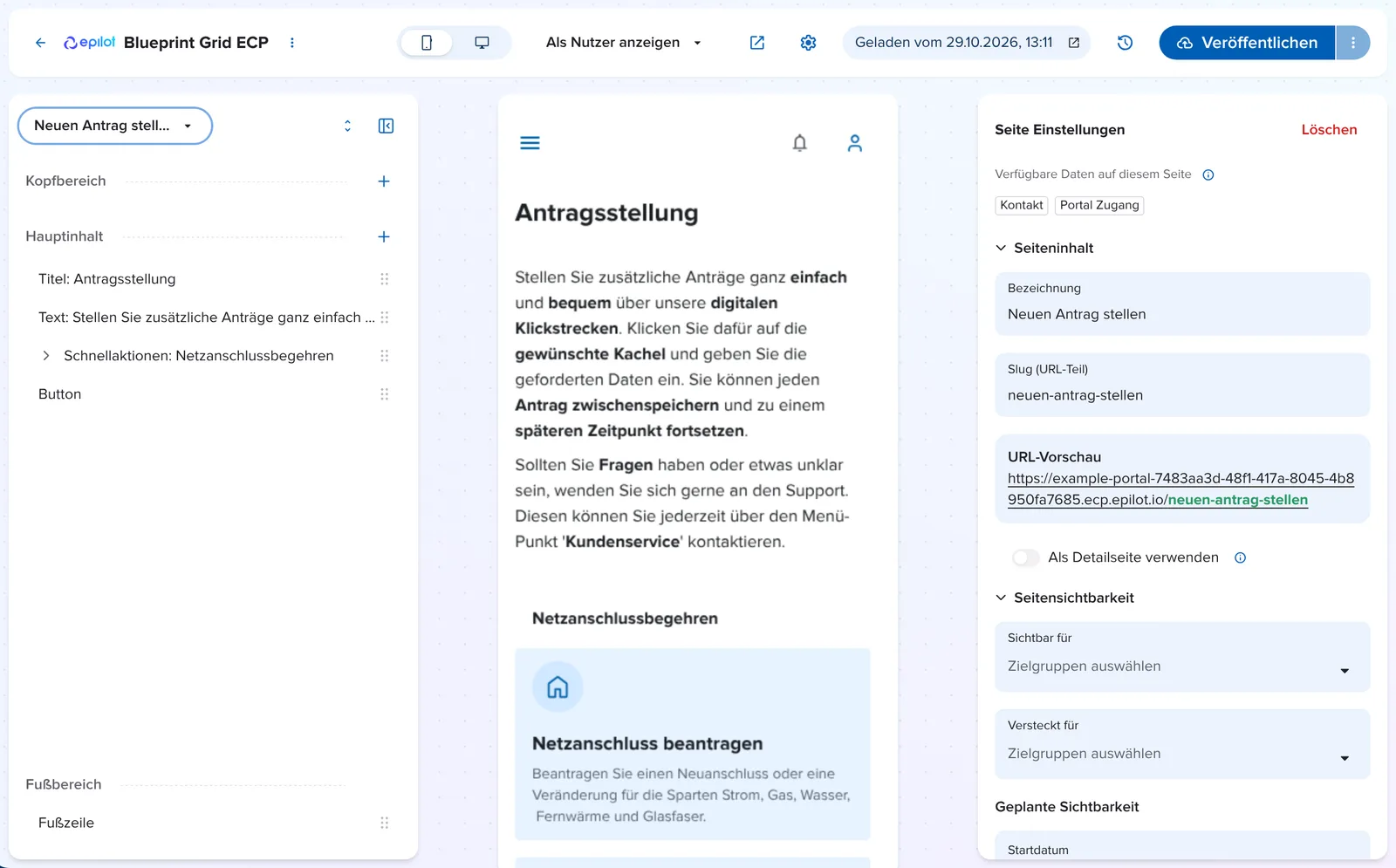Add a block to Kopfbereich
This screenshot has height=868, width=1396.
pos(384,181)
